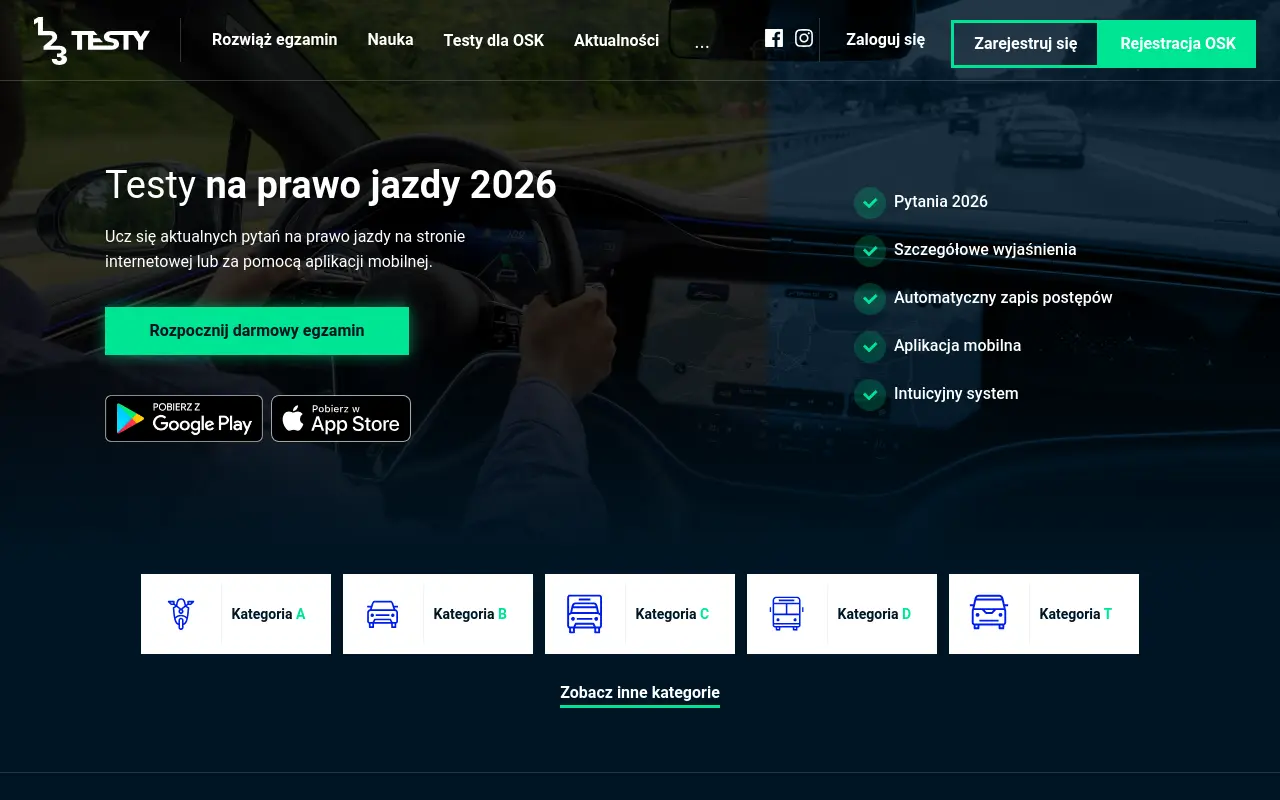Click the 123 Testy logo
Viewport: 1280px width, 800px height.
(x=91, y=41)
